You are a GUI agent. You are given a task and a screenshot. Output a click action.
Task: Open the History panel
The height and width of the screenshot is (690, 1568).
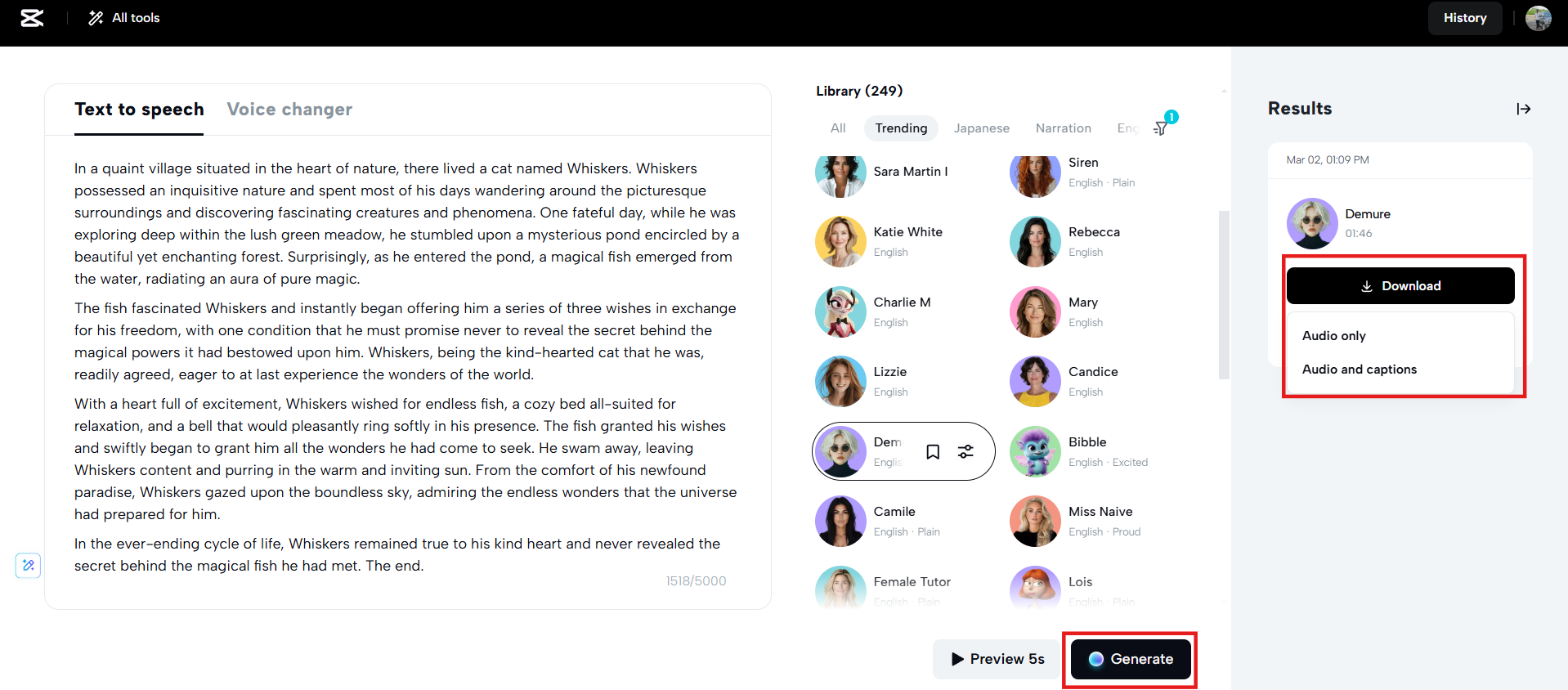(1464, 18)
